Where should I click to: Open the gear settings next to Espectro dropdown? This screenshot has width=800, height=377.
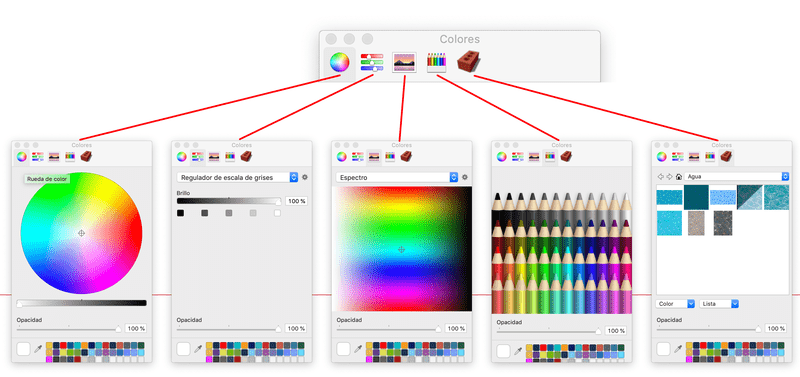465,177
